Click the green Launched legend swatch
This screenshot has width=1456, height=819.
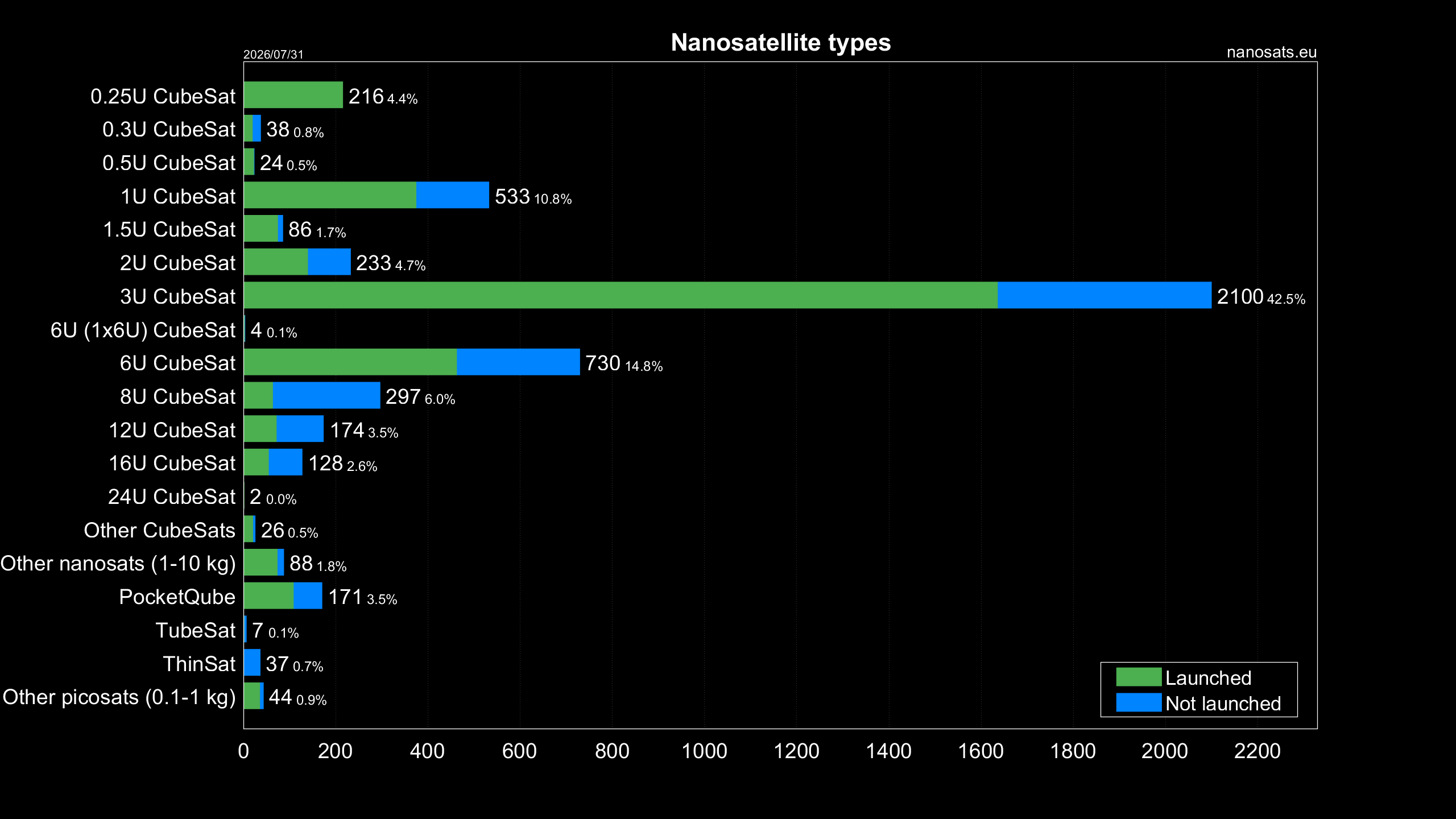click(x=1138, y=677)
